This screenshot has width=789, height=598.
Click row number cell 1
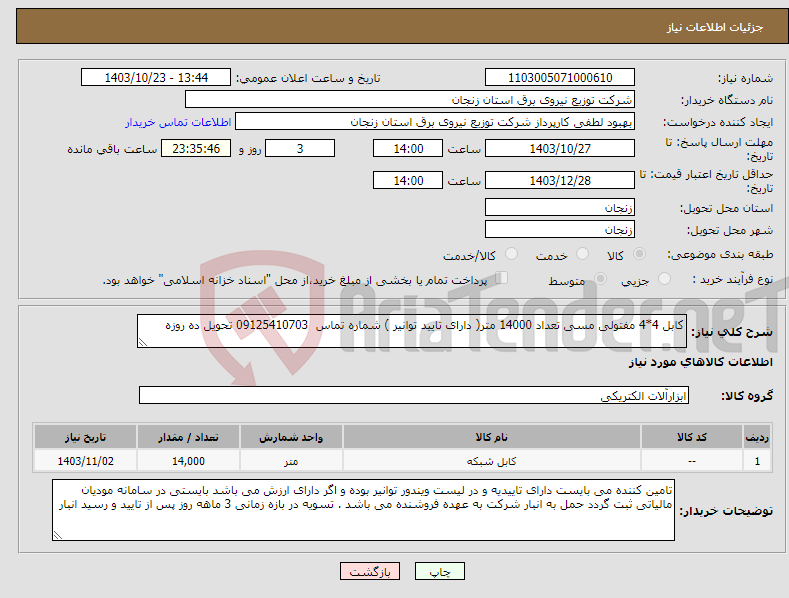coord(757,461)
